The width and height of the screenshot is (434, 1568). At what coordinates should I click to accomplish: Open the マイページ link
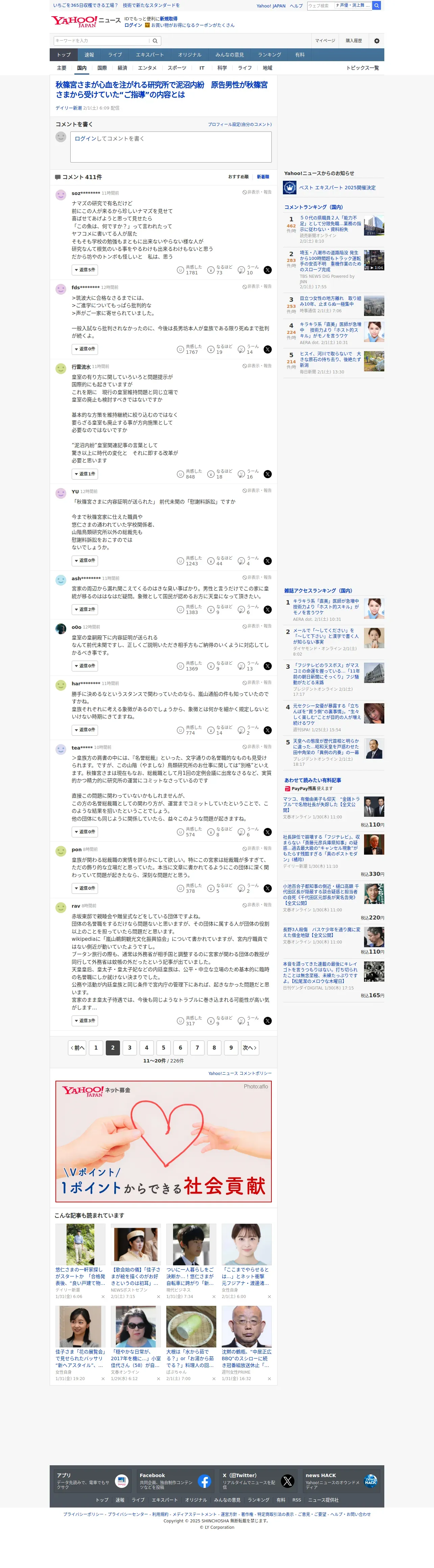click(x=325, y=41)
